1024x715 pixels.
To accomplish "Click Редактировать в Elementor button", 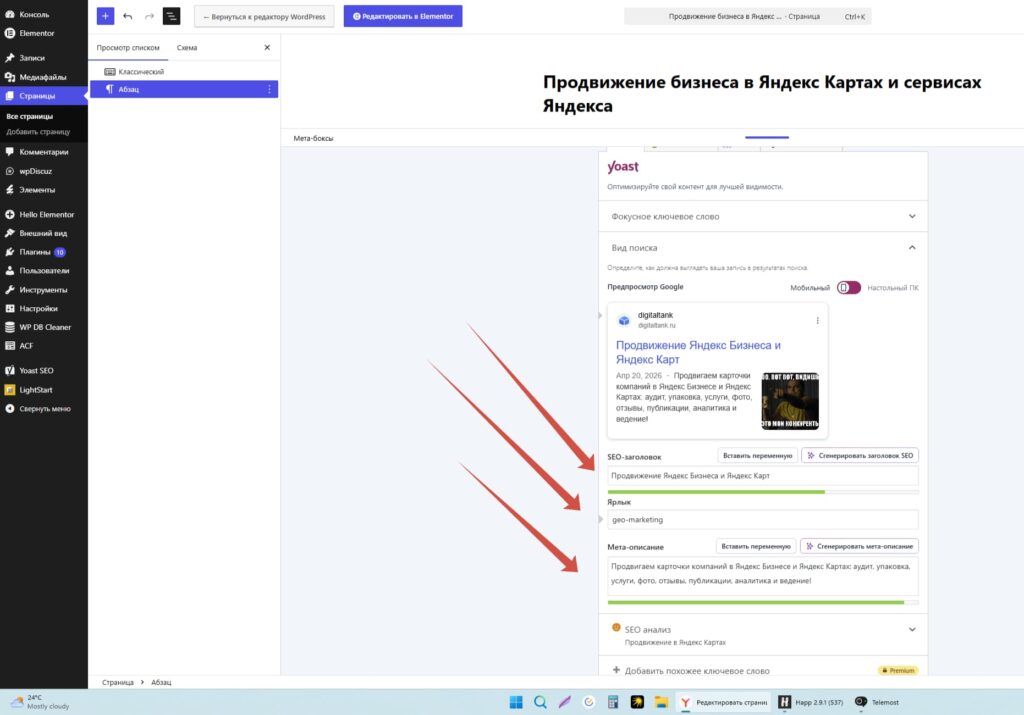I will [403, 16].
